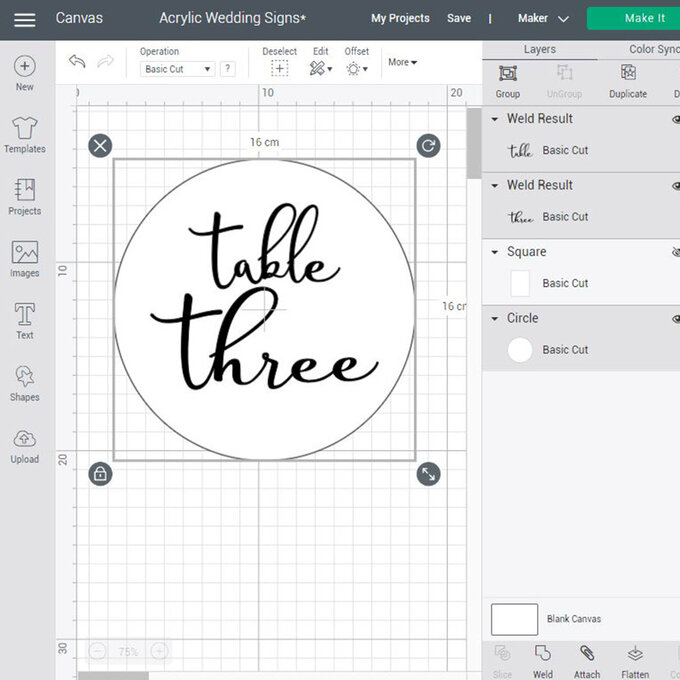Click the Blank Canvas color swatch

pos(514,619)
